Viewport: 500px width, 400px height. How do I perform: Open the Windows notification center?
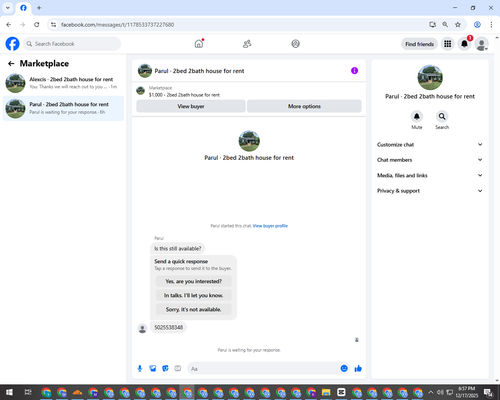pos(488,392)
